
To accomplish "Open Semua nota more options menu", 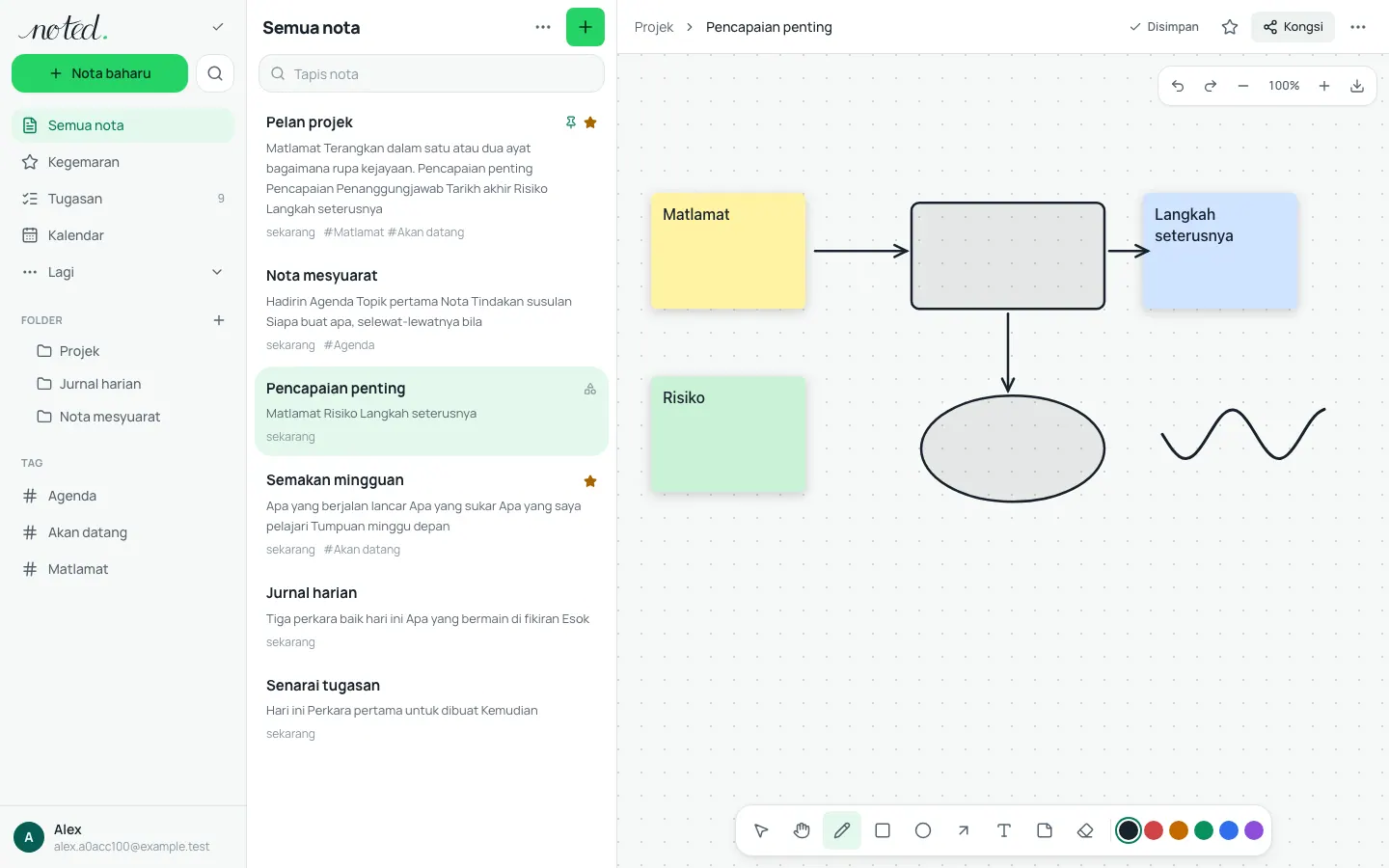I will [543, 27].
